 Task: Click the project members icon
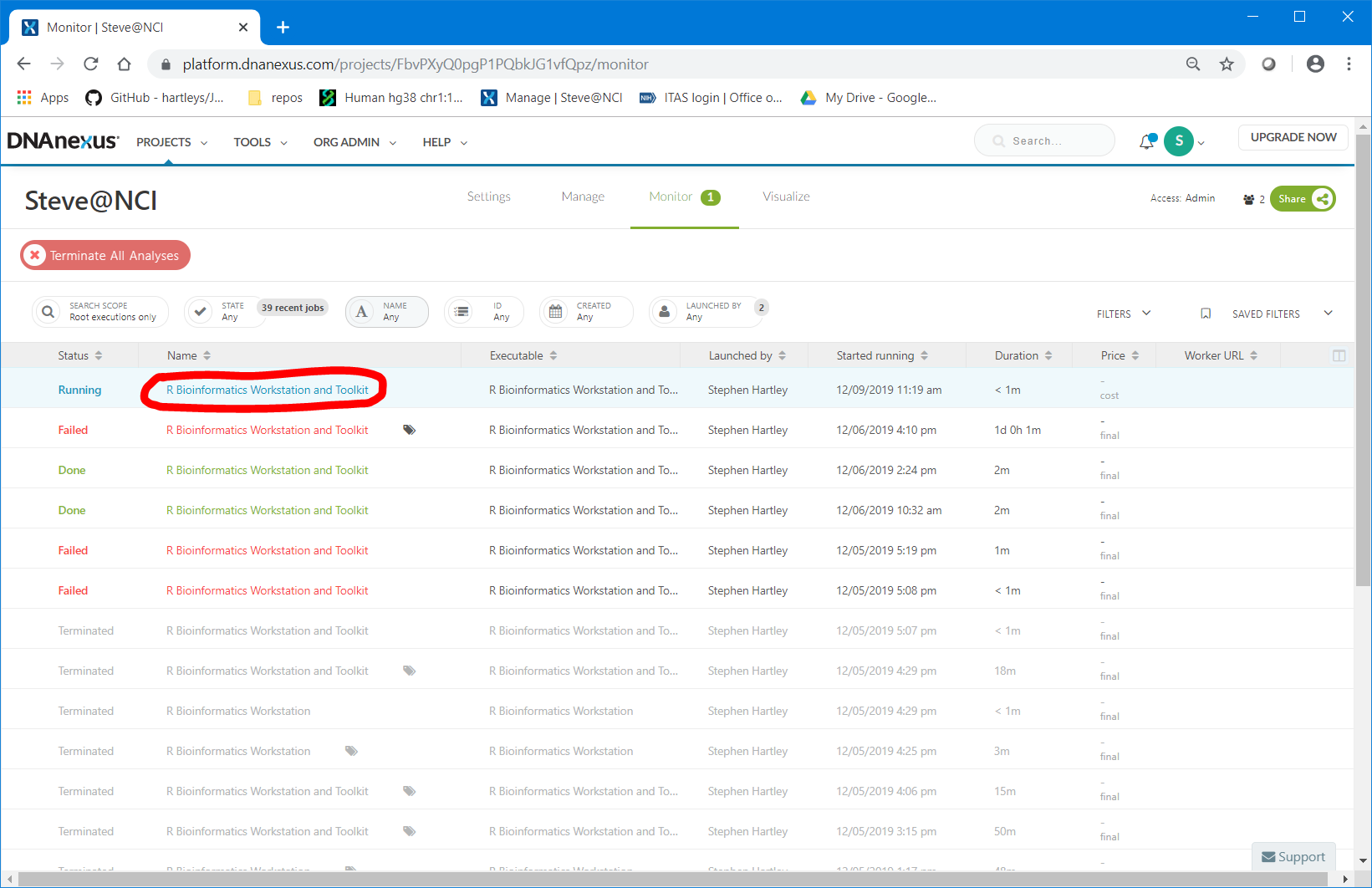[x=1248, y=199]
